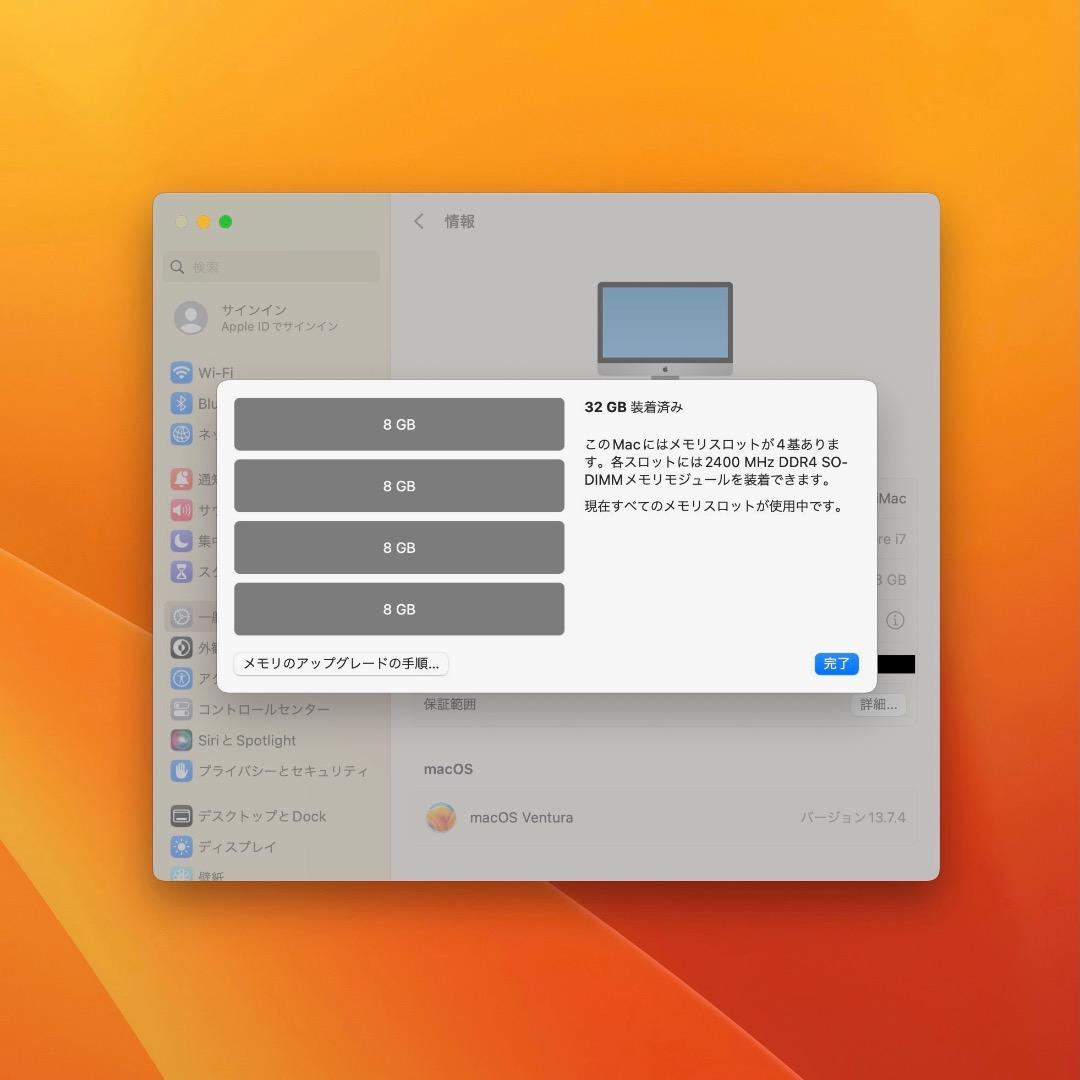
Task: Open the Network globe icon
Action: [181, 434]
